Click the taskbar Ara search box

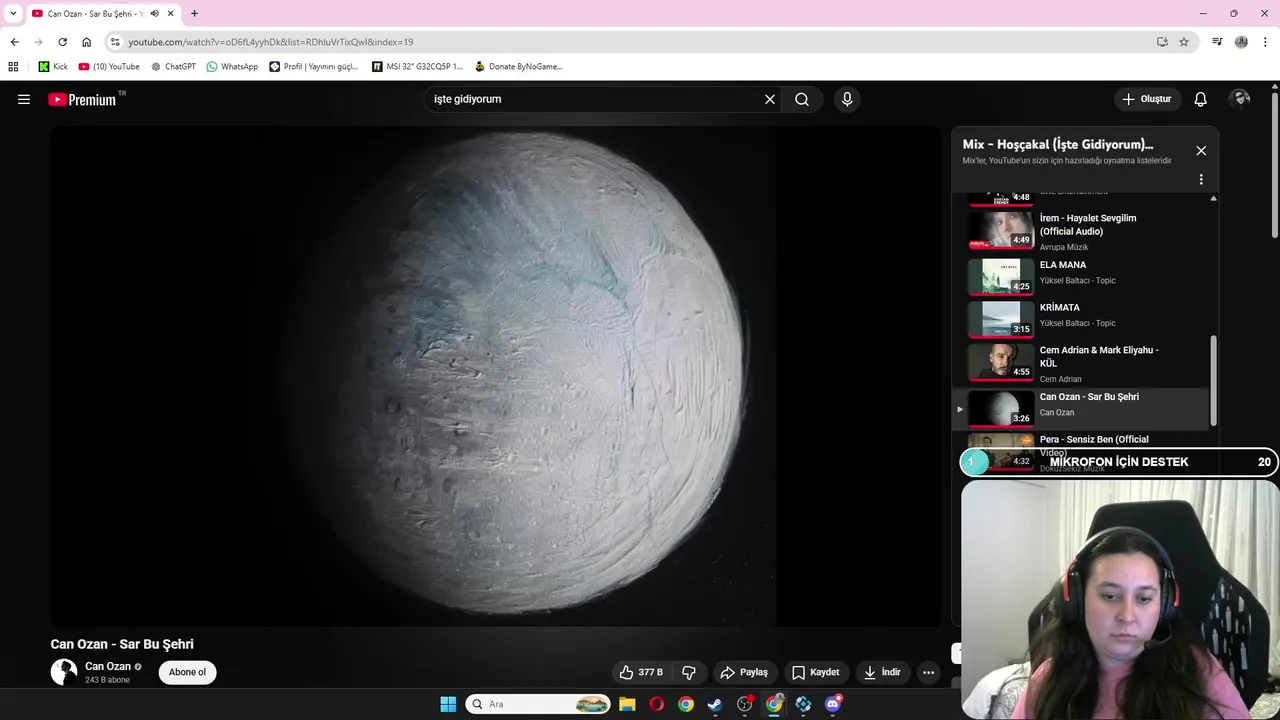pos(538,704)
